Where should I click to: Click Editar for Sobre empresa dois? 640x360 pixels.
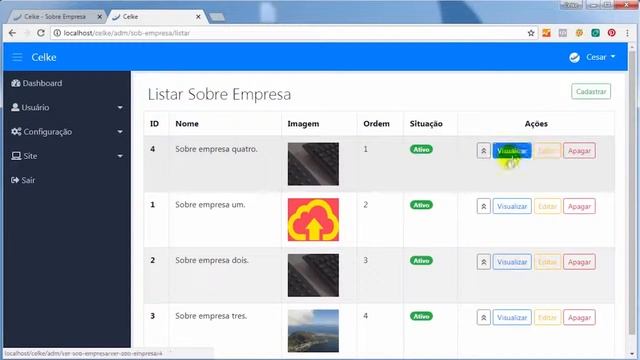tap(547, 262)
